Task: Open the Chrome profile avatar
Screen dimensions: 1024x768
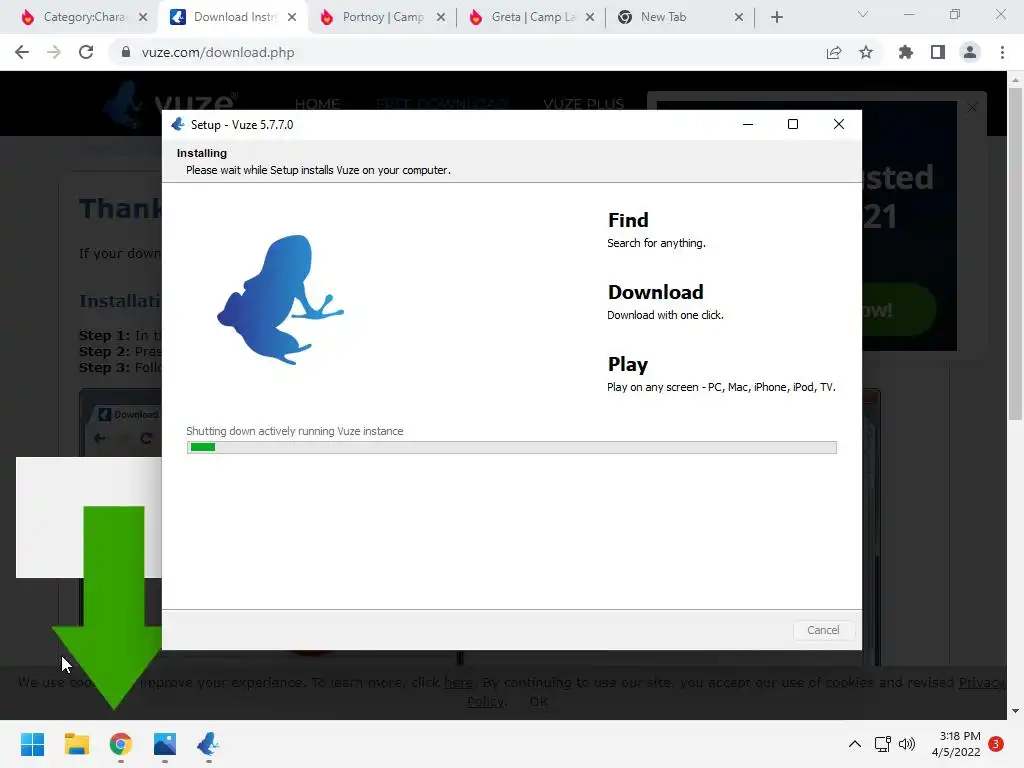Action: pos(970,52)
